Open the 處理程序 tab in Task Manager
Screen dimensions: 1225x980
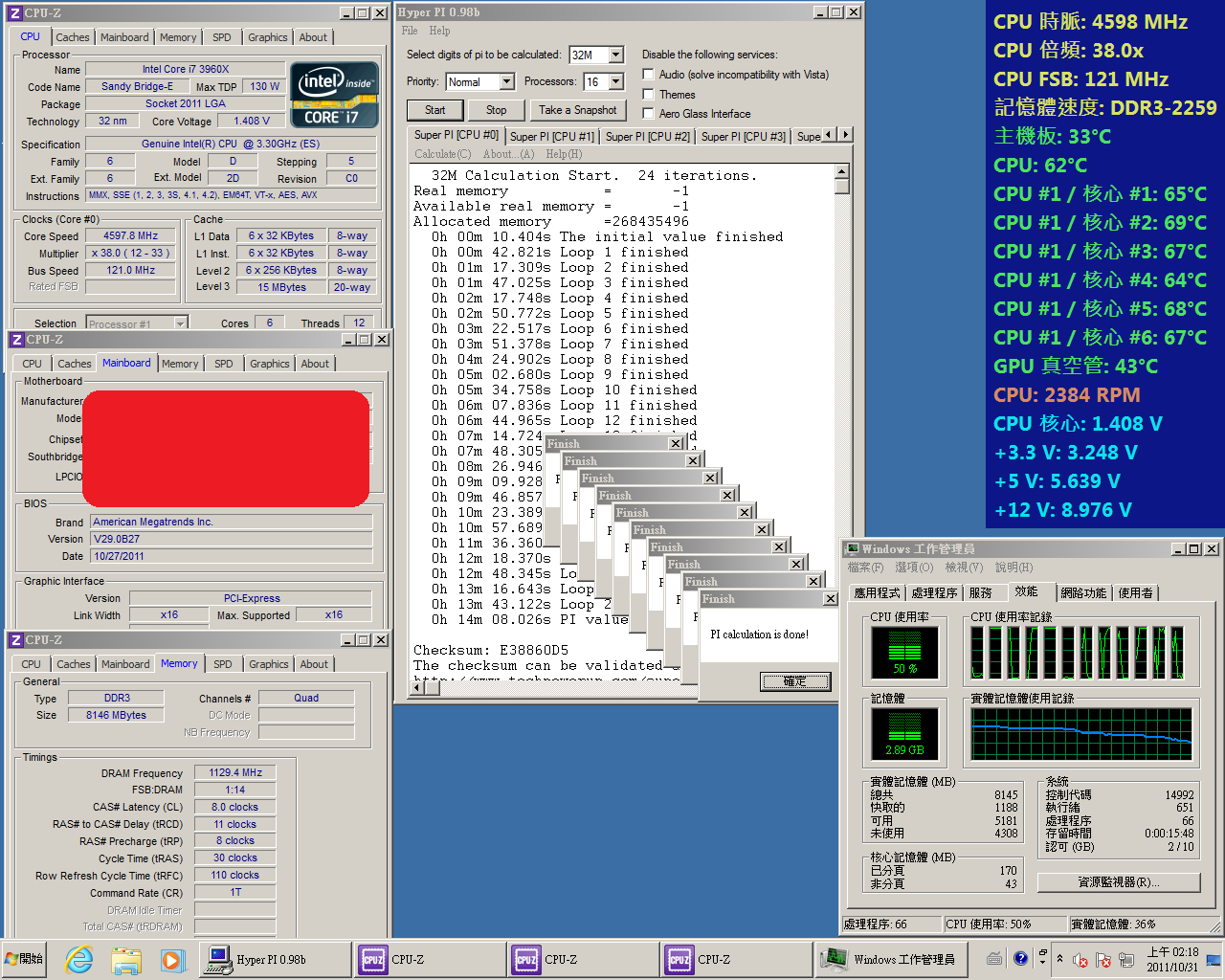tap(935, 593)
